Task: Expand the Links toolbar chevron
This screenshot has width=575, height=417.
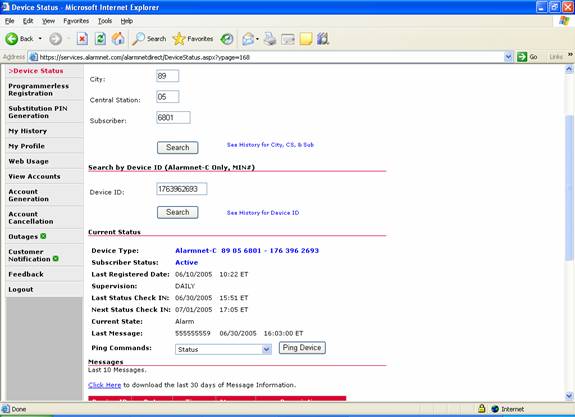Action: click(570, 55)
